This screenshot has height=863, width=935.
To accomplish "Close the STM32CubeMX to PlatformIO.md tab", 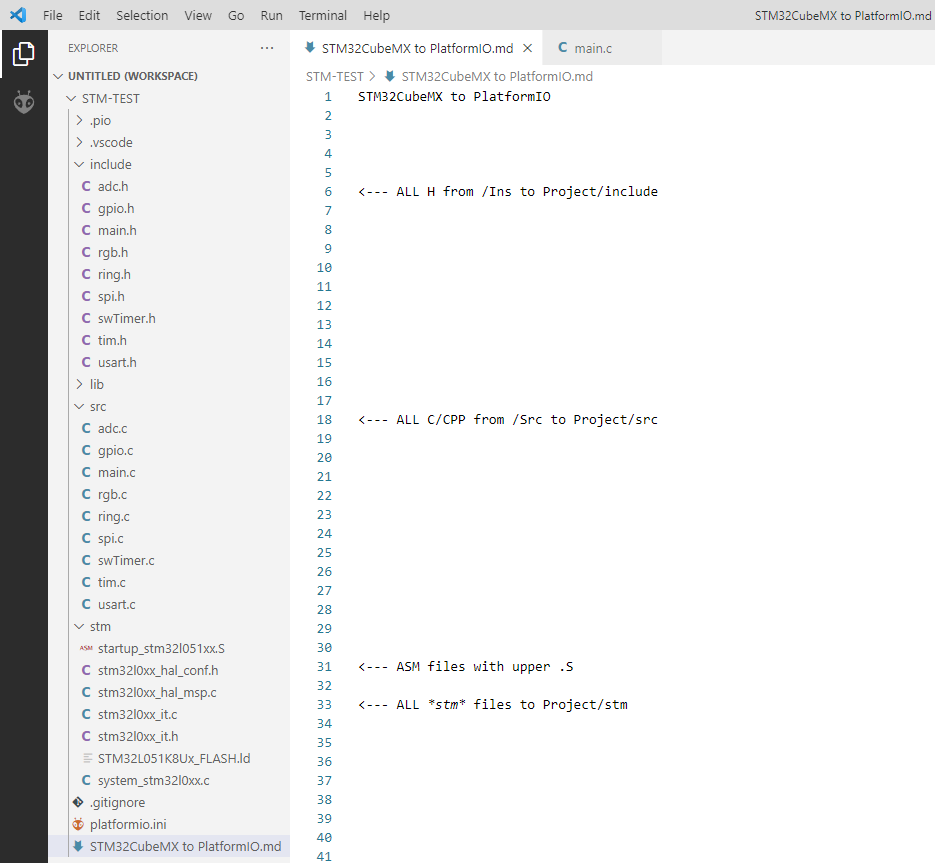I will [x=527, y=48].
